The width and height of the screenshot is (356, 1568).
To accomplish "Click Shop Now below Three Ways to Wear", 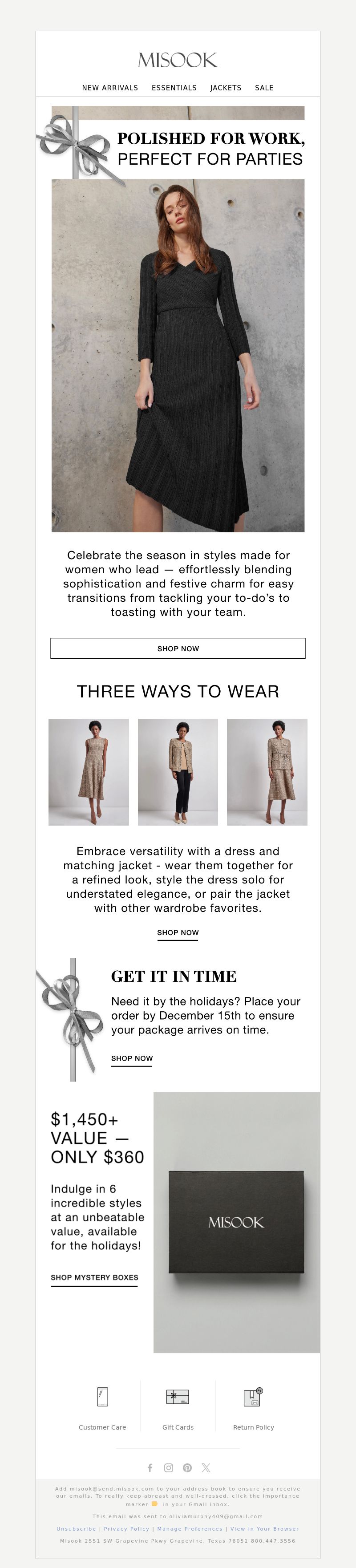I will coord(178,932).
